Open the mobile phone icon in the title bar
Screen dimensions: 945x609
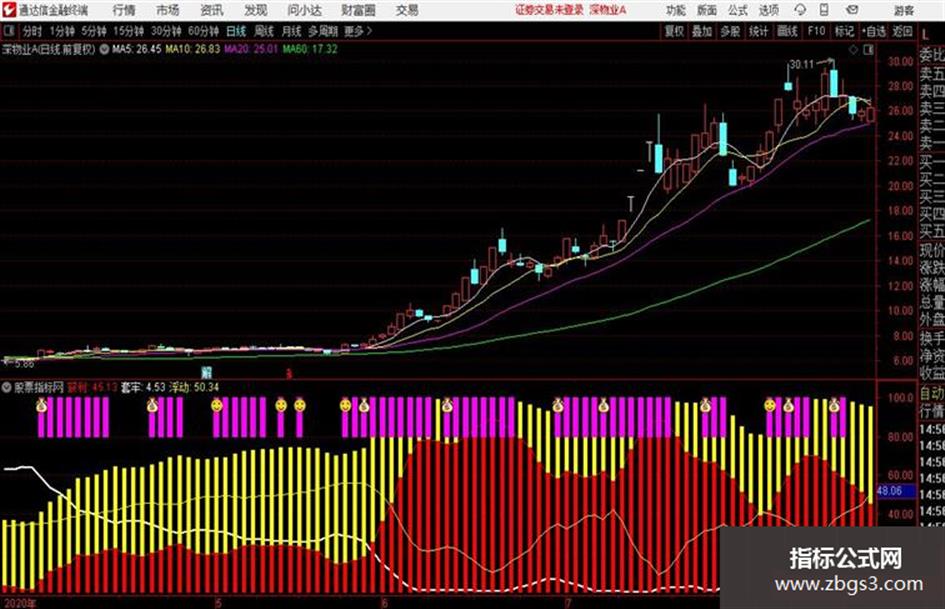(824, 10)
